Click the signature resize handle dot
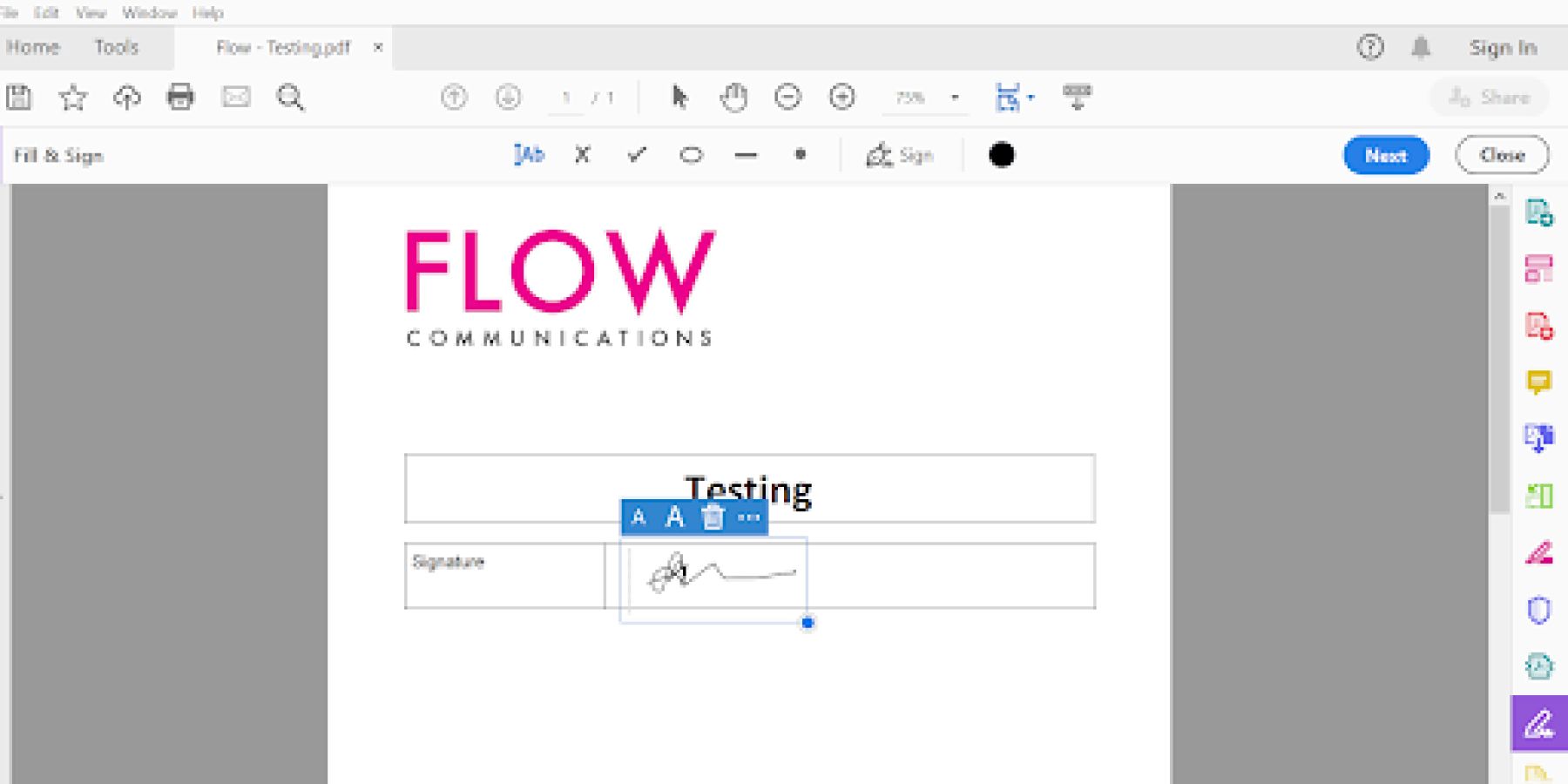This screenshot has width=1568, height=784. click(x=808, y=622)
